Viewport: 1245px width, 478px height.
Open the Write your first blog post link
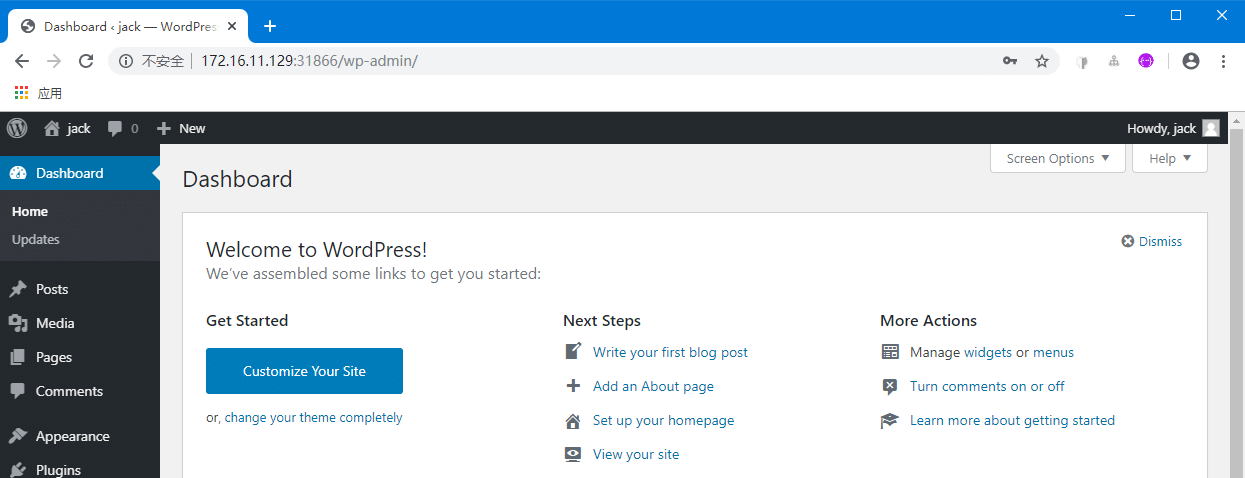click(670, 352)
